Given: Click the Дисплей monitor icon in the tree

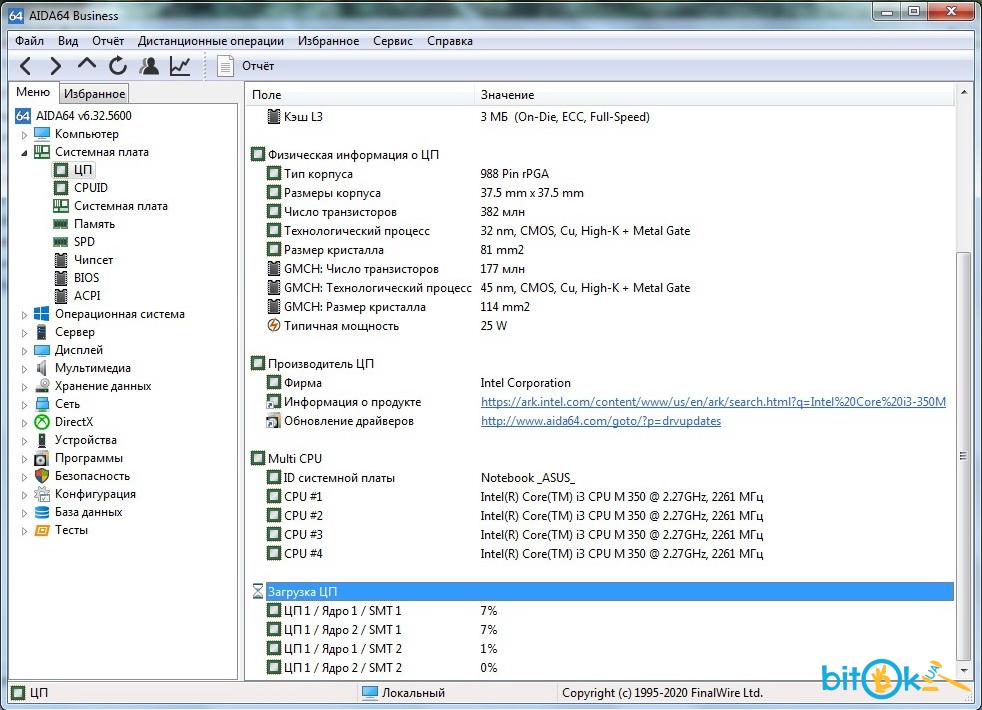Looking at the screenshot, I should tap(42, 351).
